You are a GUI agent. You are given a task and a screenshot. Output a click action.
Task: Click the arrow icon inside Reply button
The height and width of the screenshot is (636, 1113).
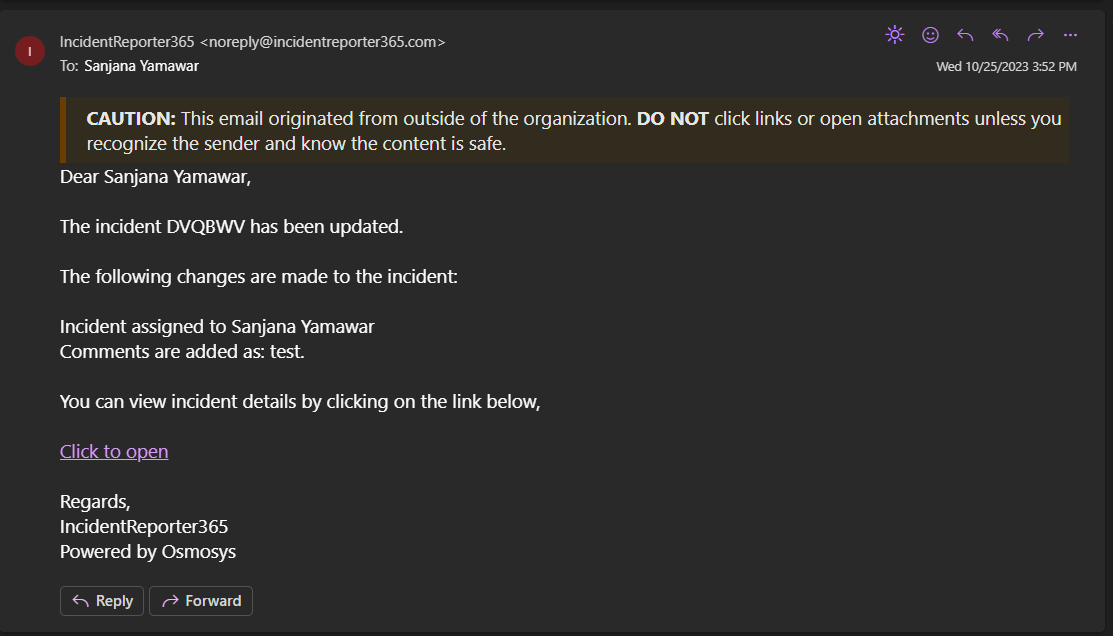coord(81,601)
